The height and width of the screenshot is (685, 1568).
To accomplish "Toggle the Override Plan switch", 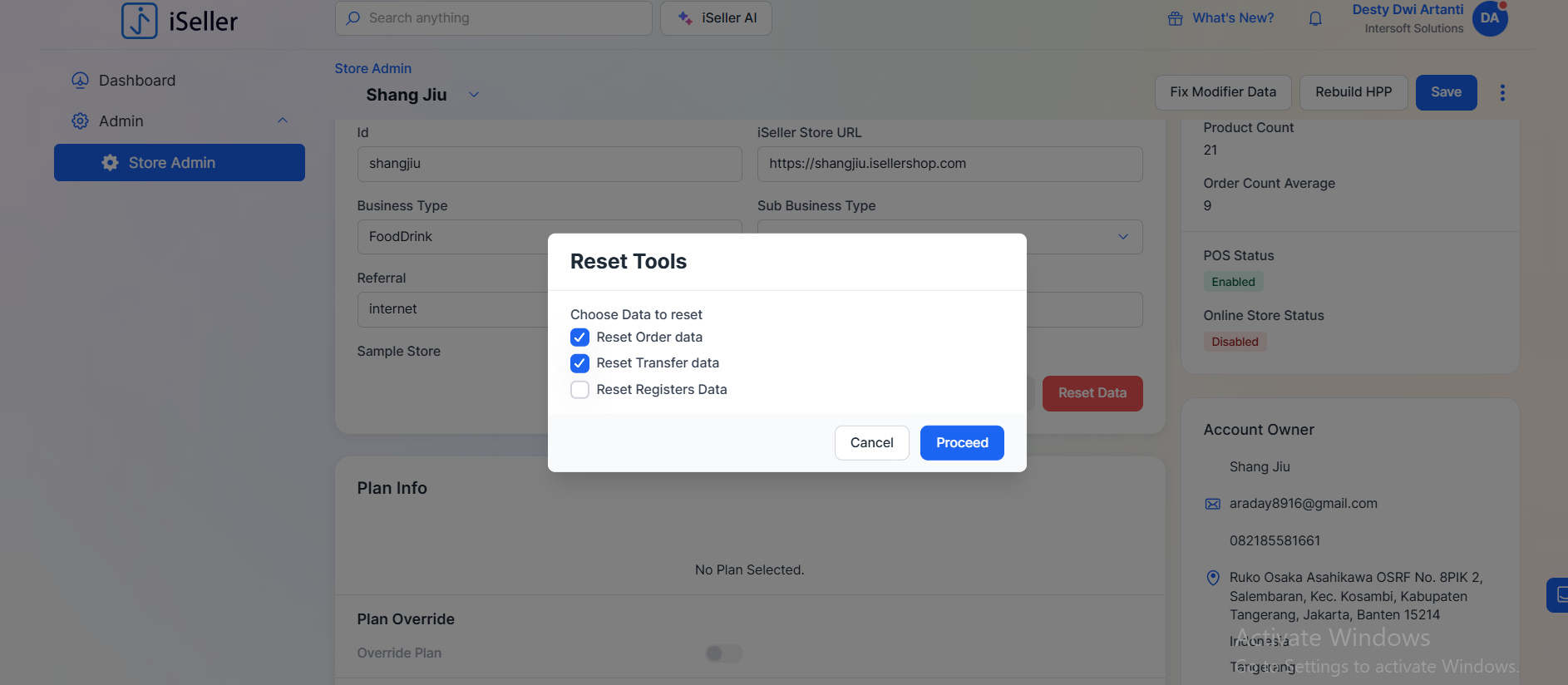I will [x=722, y=653].
